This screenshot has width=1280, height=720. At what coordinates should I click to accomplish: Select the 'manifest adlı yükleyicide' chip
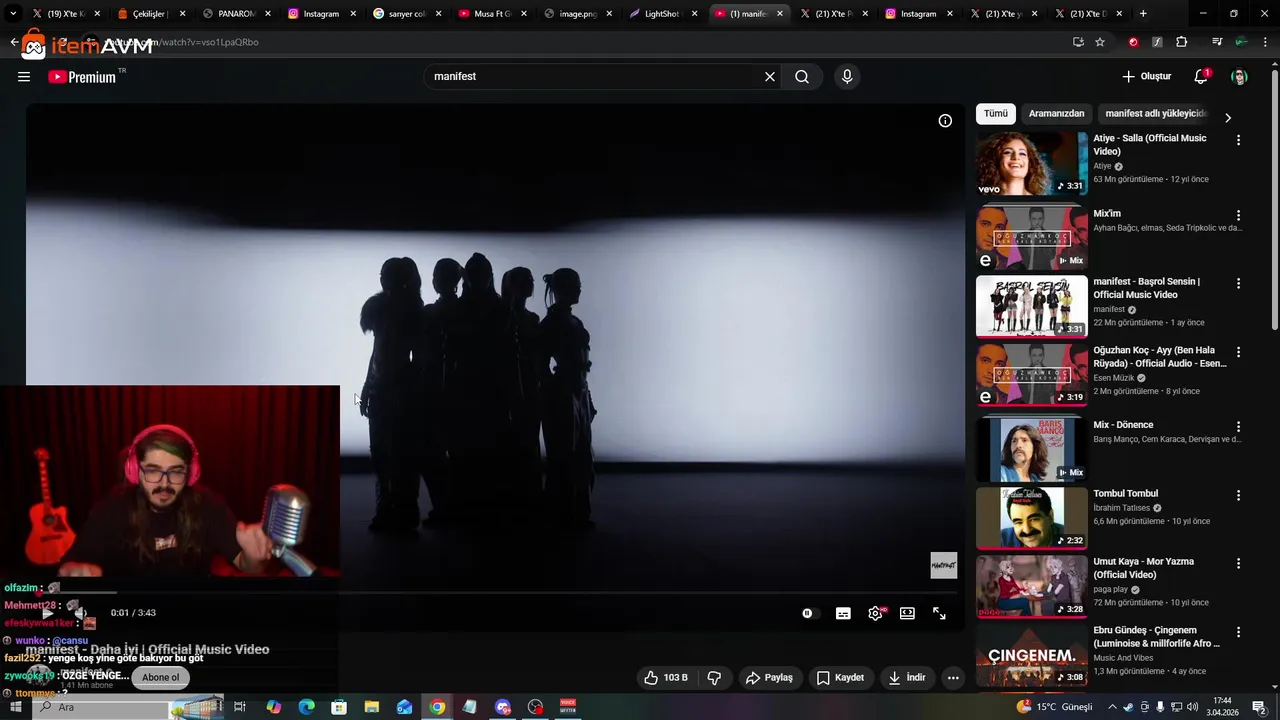[x=1156, y=114]
